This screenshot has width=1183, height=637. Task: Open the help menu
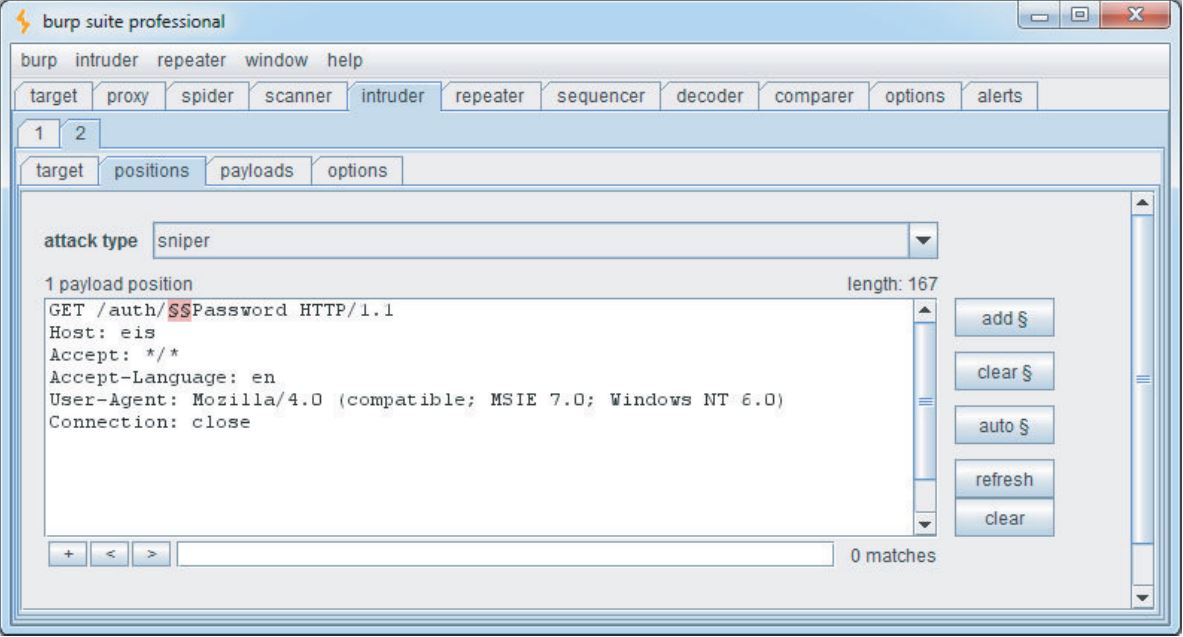point(345,60)
